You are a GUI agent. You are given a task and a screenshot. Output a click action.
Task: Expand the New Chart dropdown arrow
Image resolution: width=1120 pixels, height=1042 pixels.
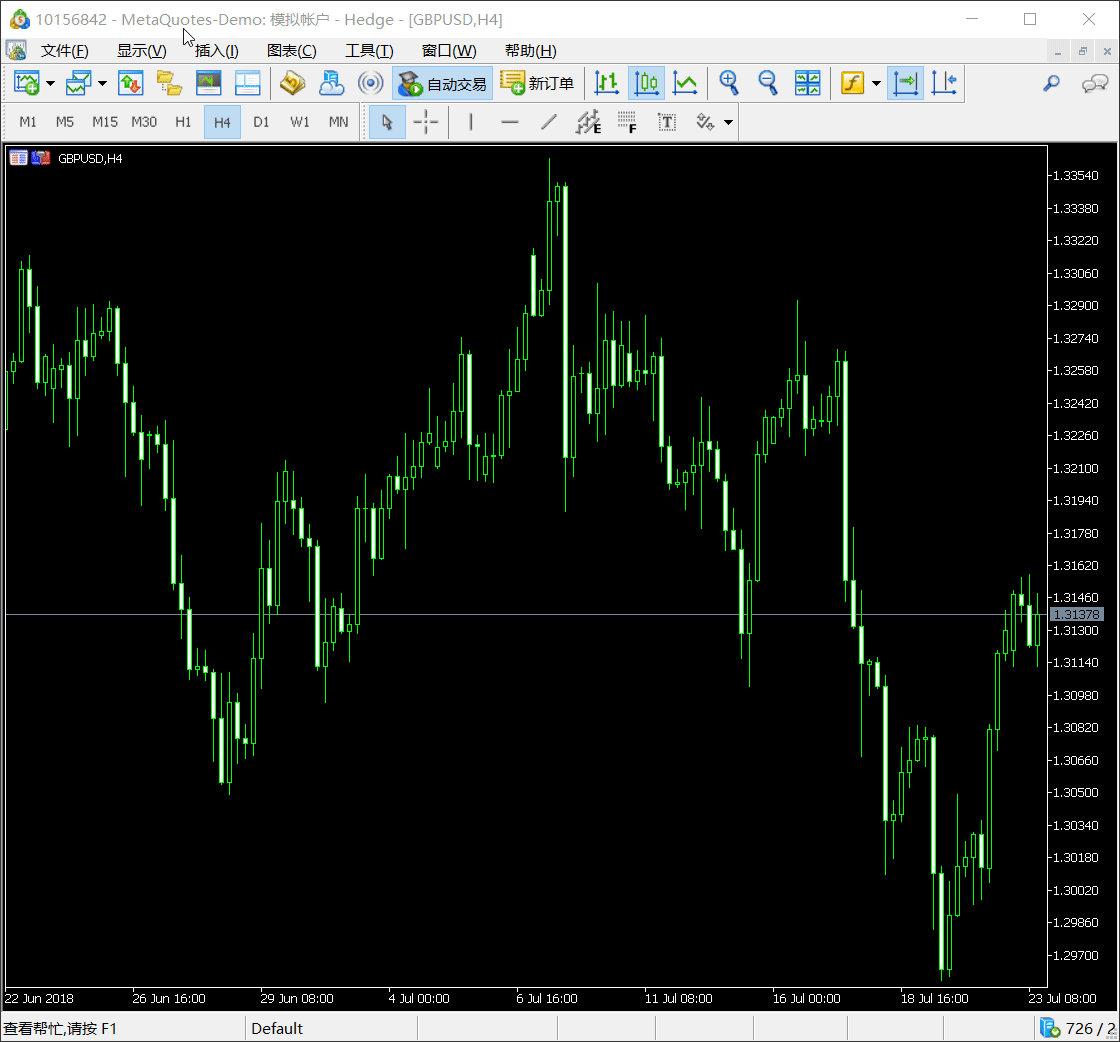pyautogui.click(x=50, y=84)
